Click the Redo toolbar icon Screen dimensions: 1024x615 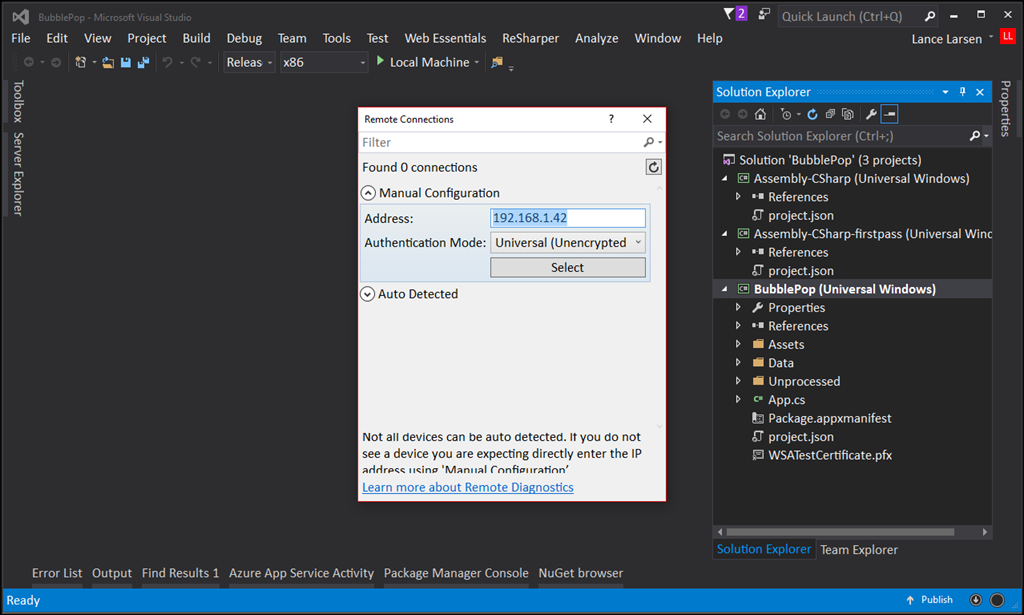click(x=195, y=62)
